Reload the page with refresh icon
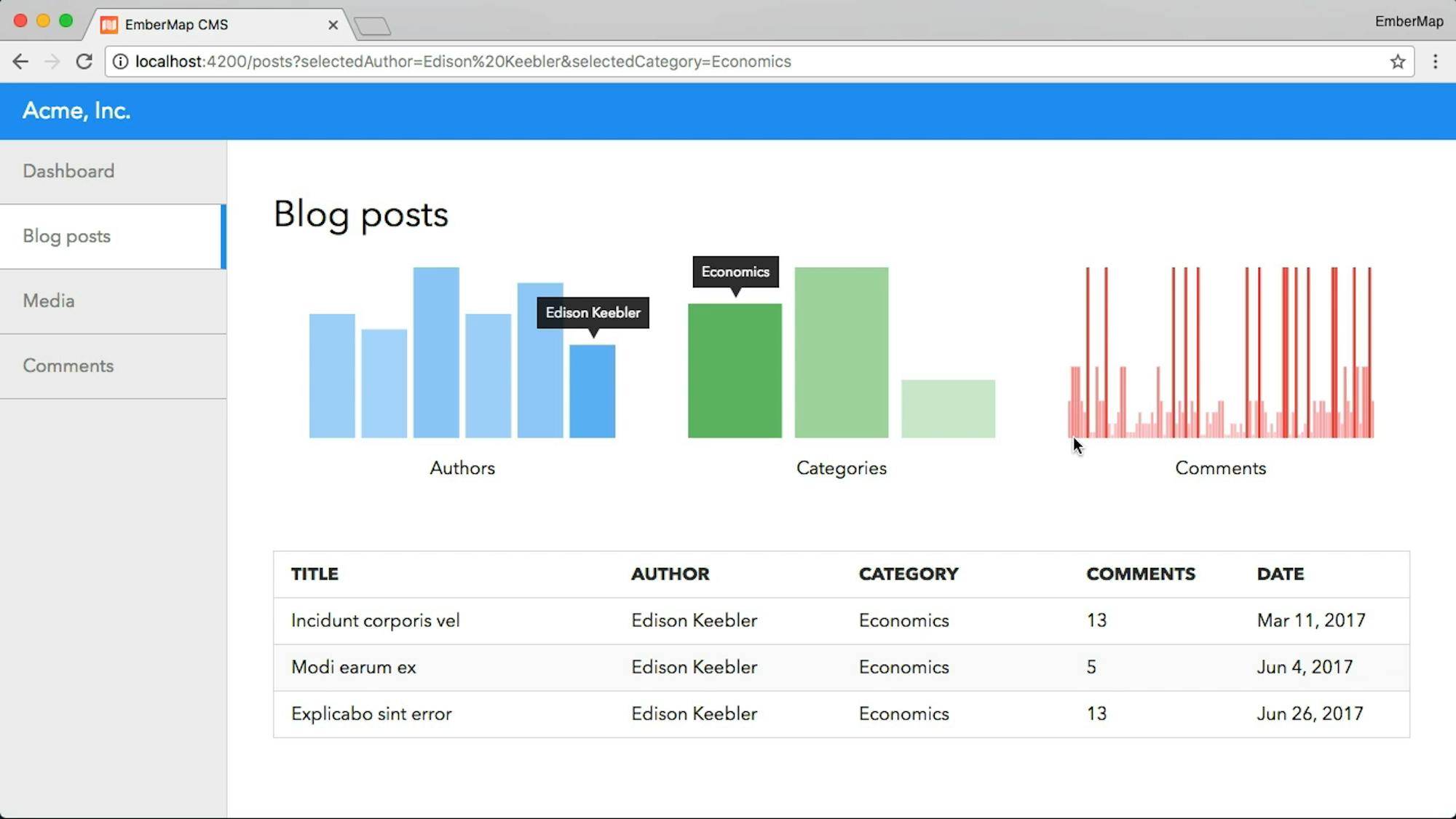Image resolution: width=1456 pixels, height=819 pixels. (84, 62)
